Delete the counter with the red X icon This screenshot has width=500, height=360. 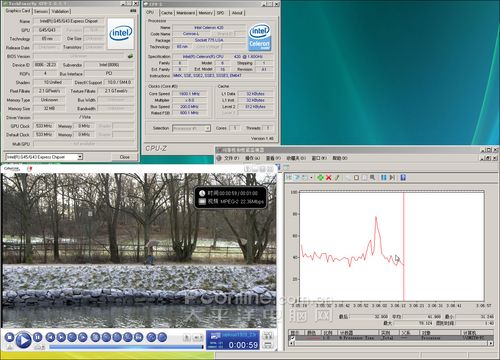(x=328, y=178)
